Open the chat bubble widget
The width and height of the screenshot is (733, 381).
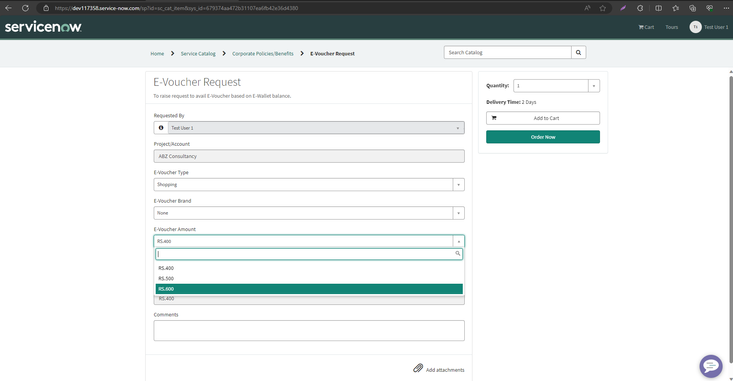[711, 366]
